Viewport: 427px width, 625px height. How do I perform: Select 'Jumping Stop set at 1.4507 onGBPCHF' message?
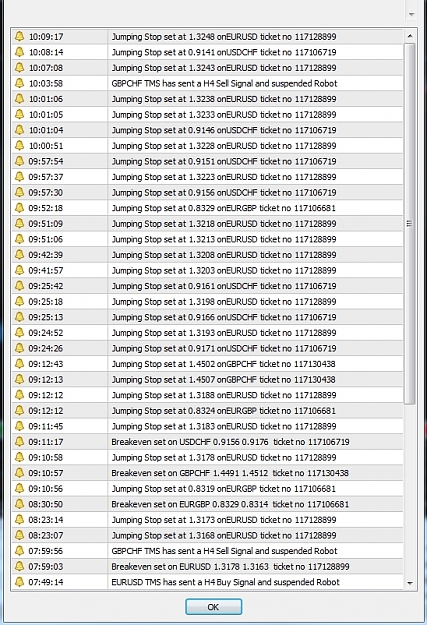click(223, 379)
